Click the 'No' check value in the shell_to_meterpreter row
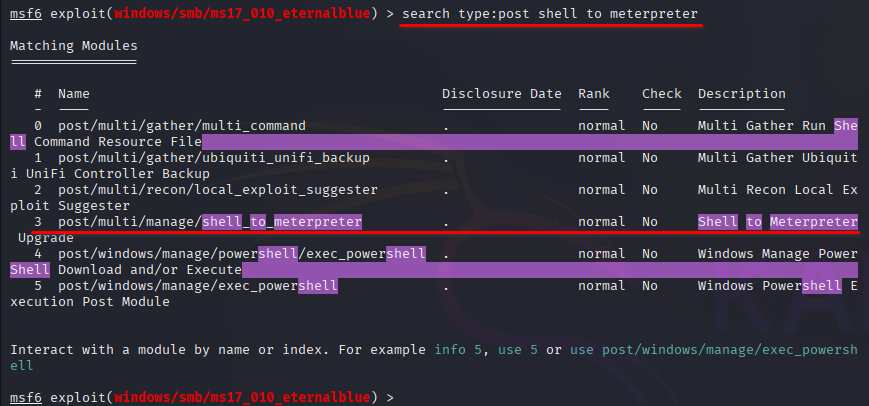The width and height of the screenshot is (869, 406). [x=650, y=222]
